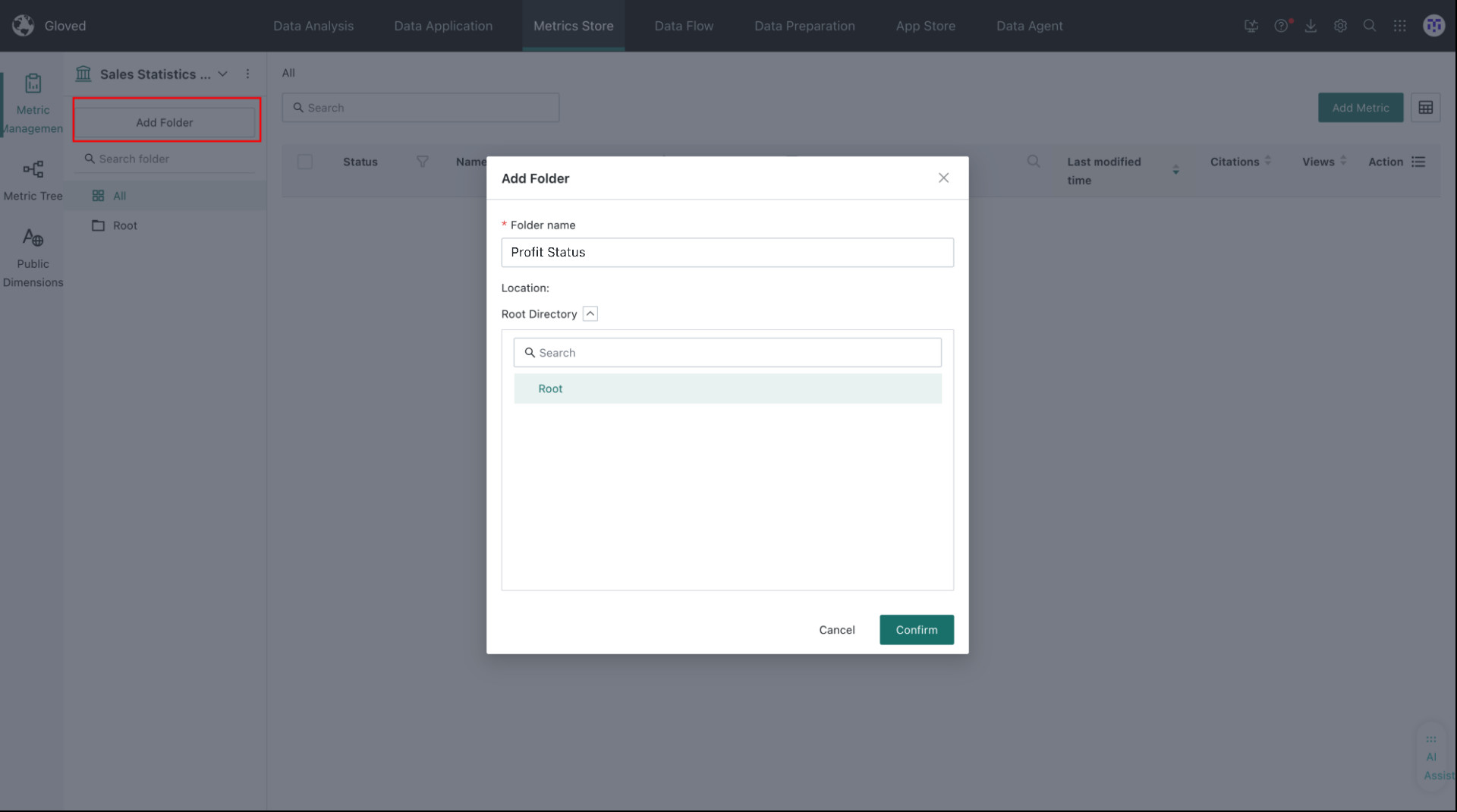The height and width of the screenshot is (812, 1457).
Task: Click the All grid icon in folder list
Action: tap(98, 196)
